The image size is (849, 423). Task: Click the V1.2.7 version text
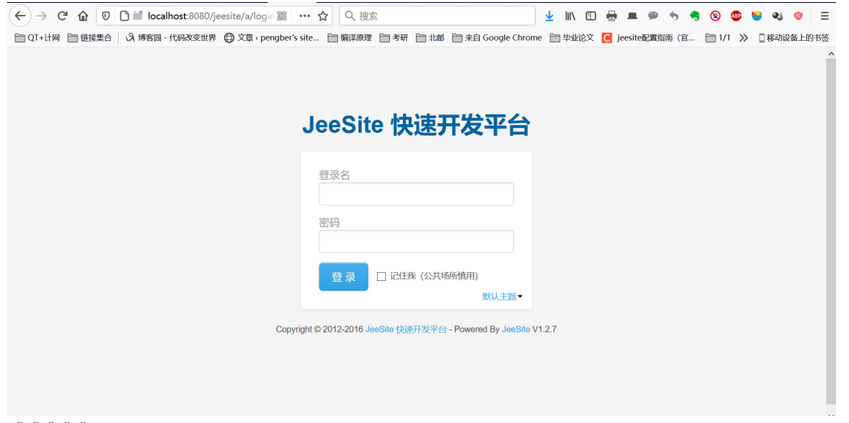pyautogui.click(x=545, y=329)
